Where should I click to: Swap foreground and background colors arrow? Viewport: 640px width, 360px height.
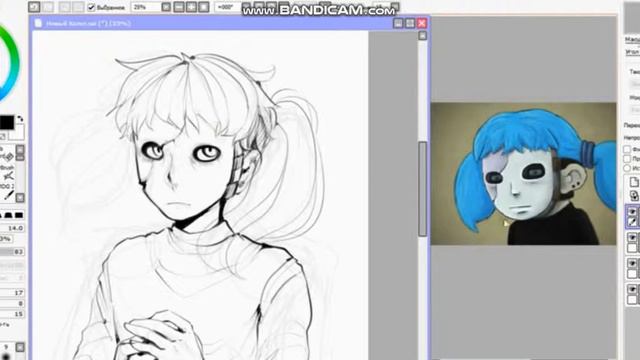pos(20,119)
